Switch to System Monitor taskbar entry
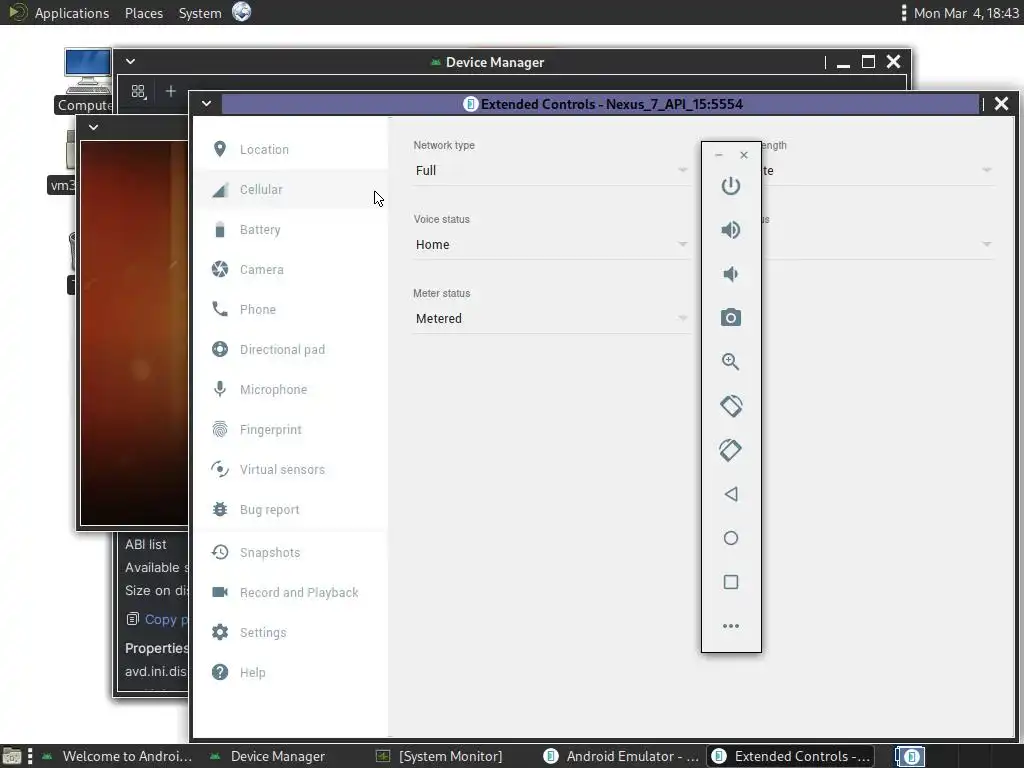 [x=439, y=756]
